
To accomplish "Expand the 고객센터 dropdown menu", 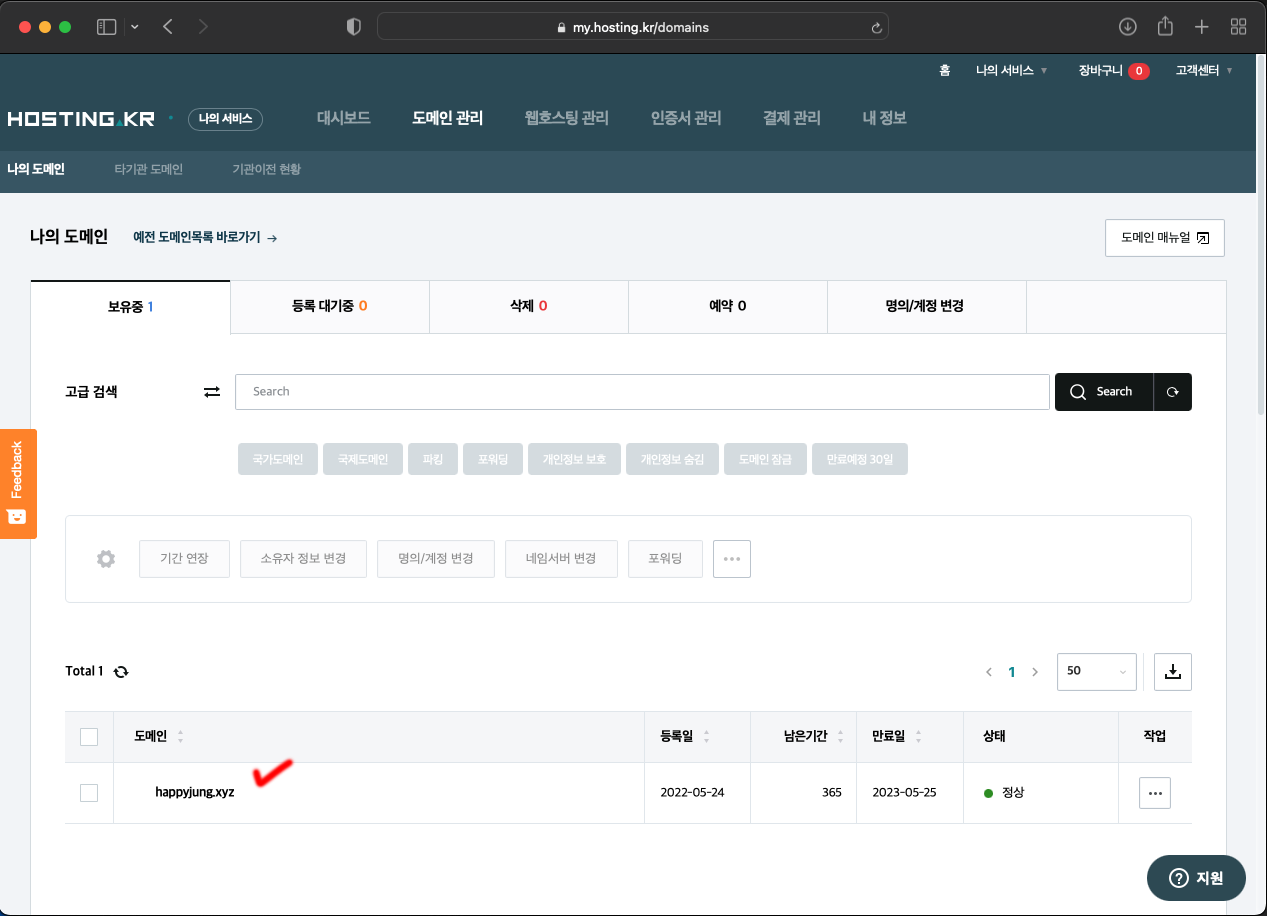I will (x=1203, y=71).
